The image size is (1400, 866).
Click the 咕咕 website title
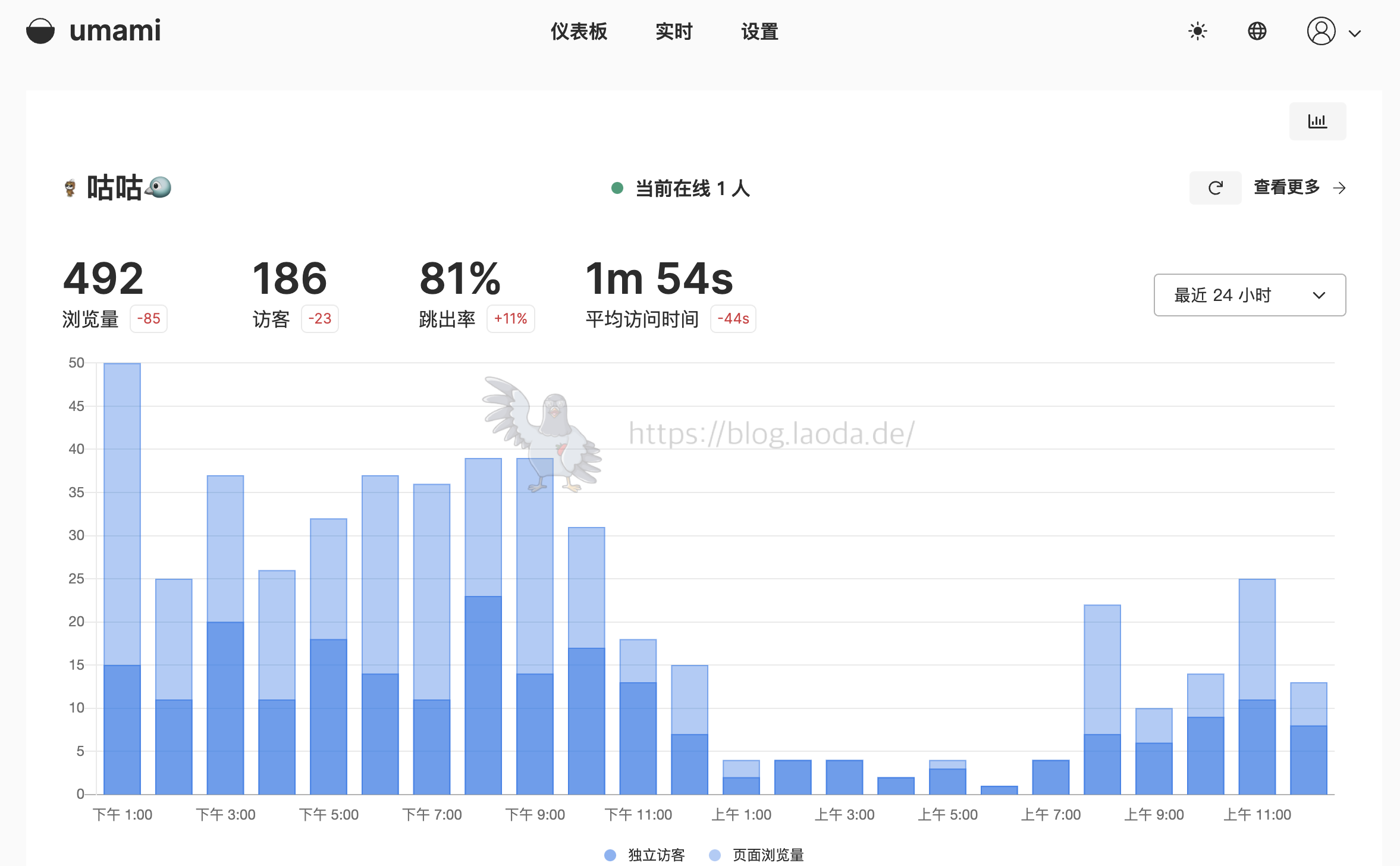click(x=114, y=188)
